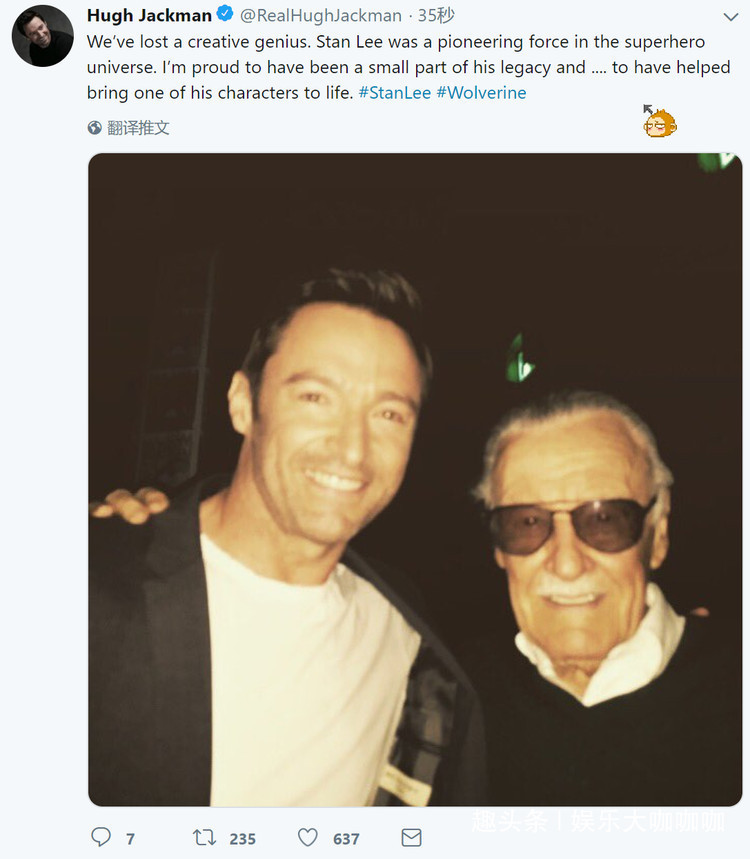Retweet using the retweet arrows icon
This screenshot has width=750, height=859.
point(204,837)
